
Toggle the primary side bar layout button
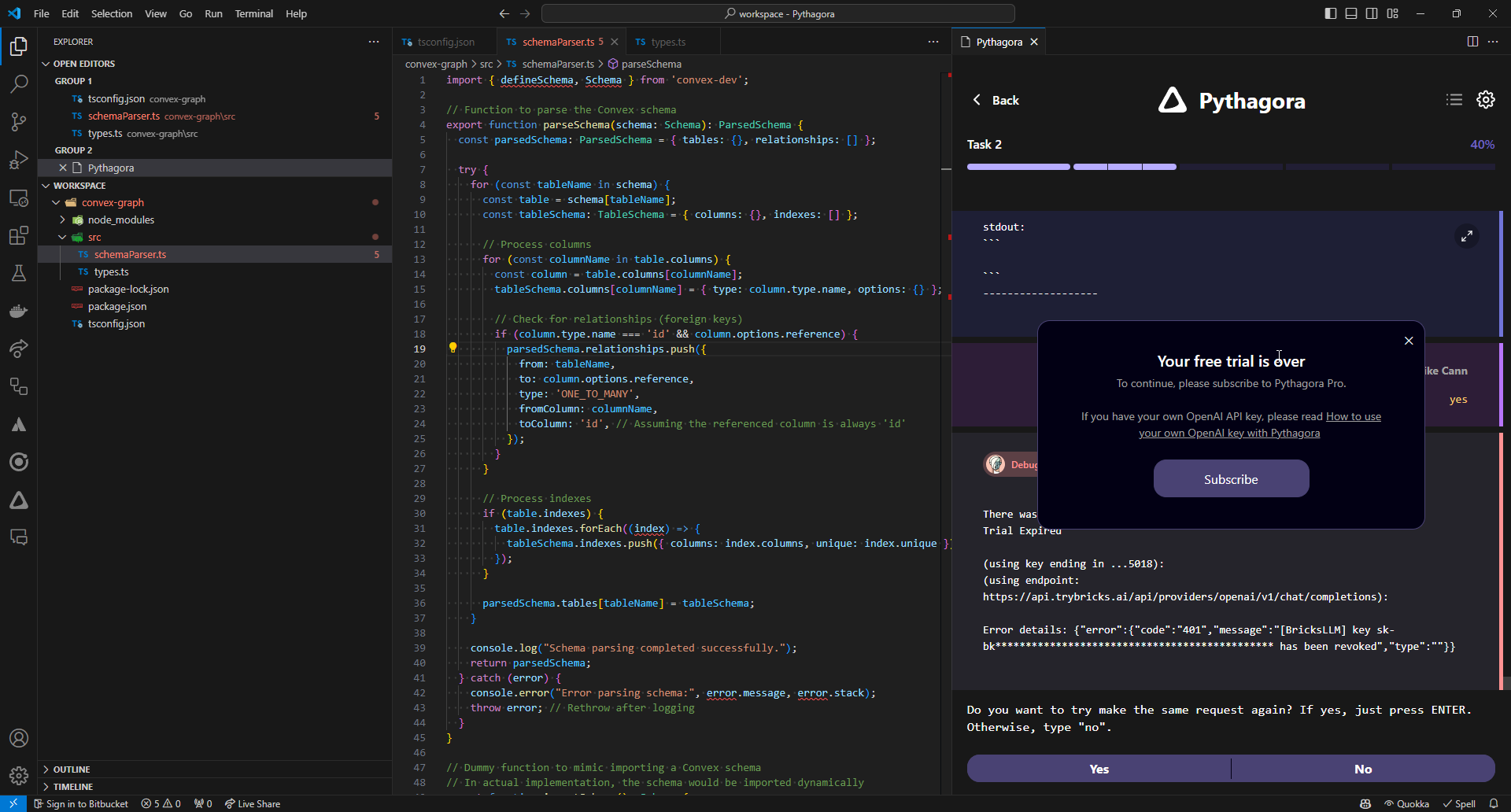coord(1331,13)
